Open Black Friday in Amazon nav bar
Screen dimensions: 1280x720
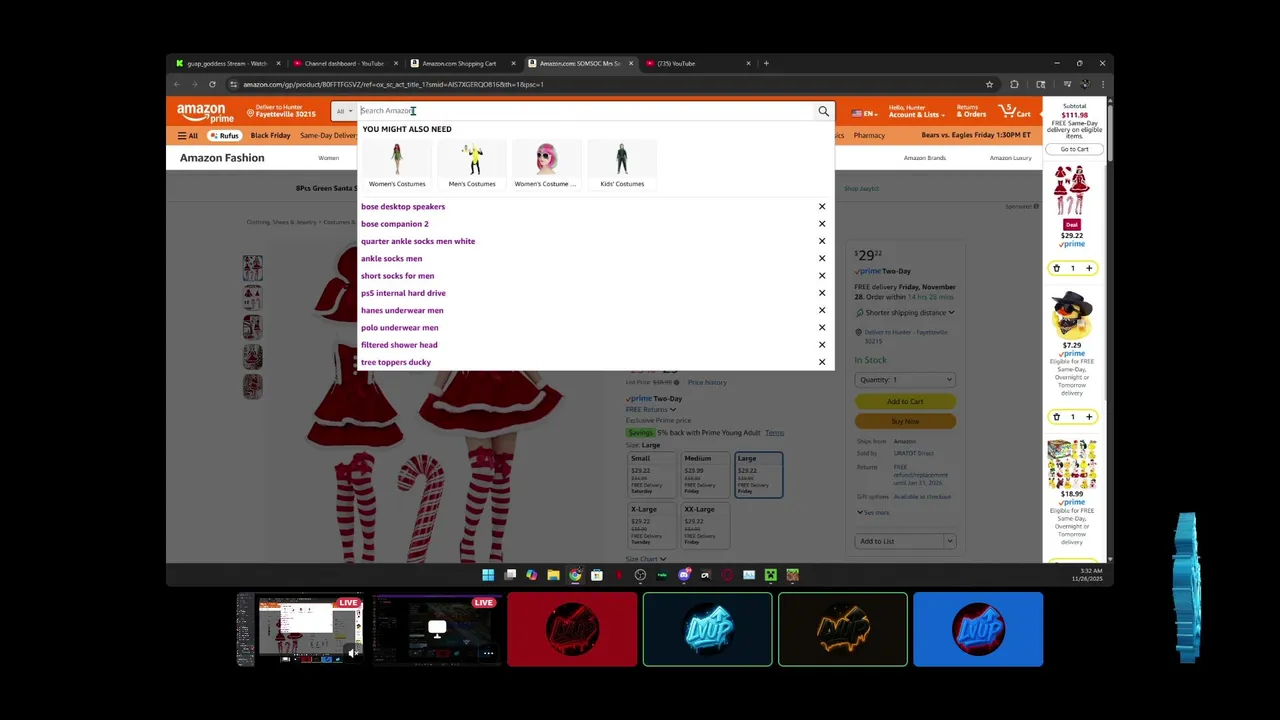point(270,135)
